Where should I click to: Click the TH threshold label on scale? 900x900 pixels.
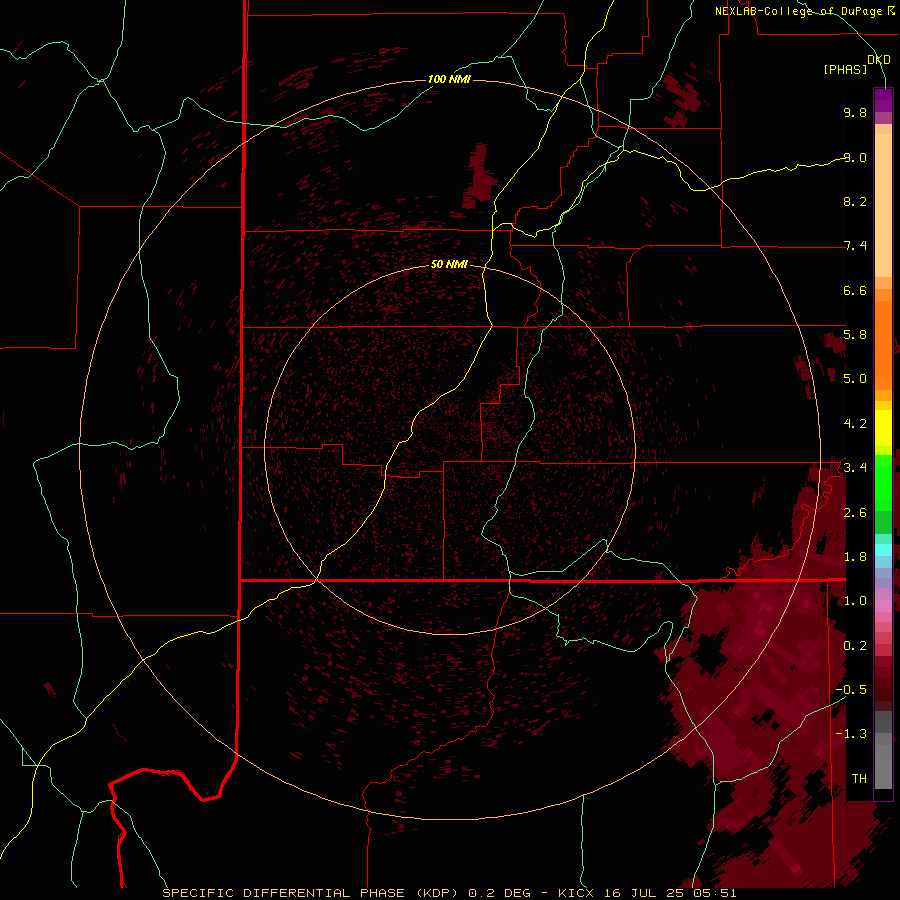tap(859, 779)
